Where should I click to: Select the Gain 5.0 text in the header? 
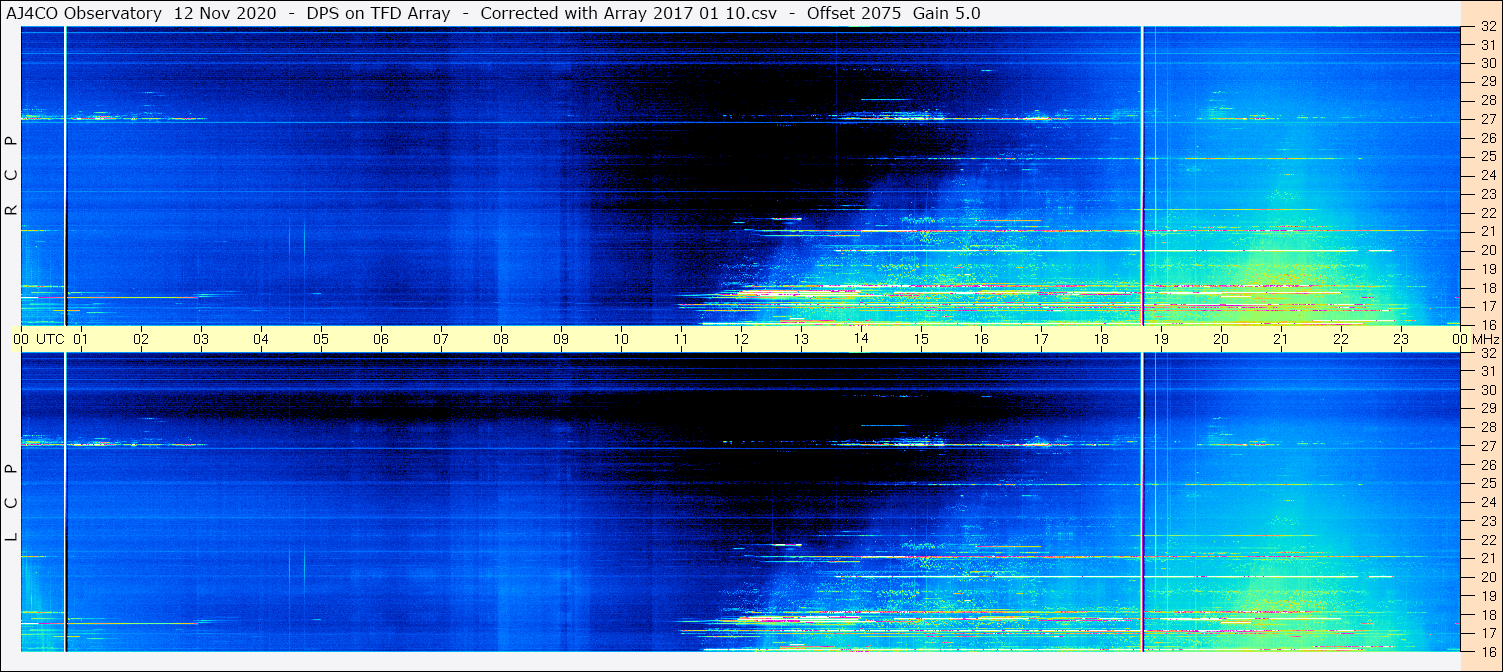click(x=946, y=13)
